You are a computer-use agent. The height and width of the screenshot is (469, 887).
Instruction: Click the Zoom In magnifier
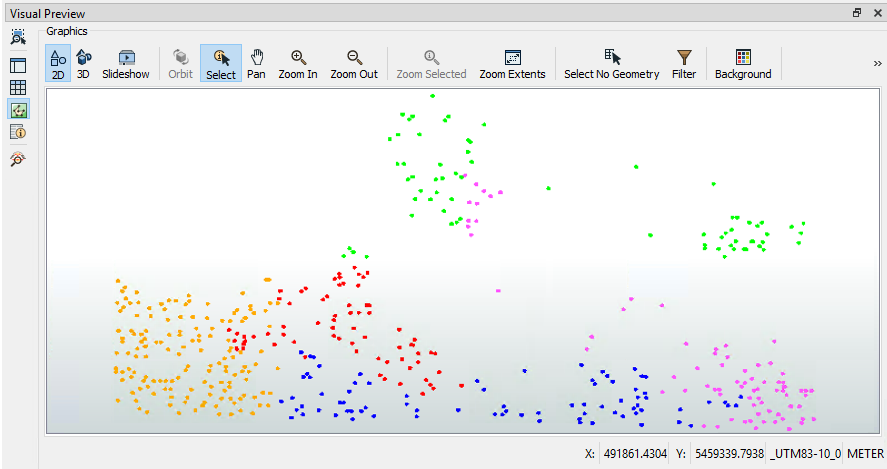pyautogui.click(x=298, y=64)
